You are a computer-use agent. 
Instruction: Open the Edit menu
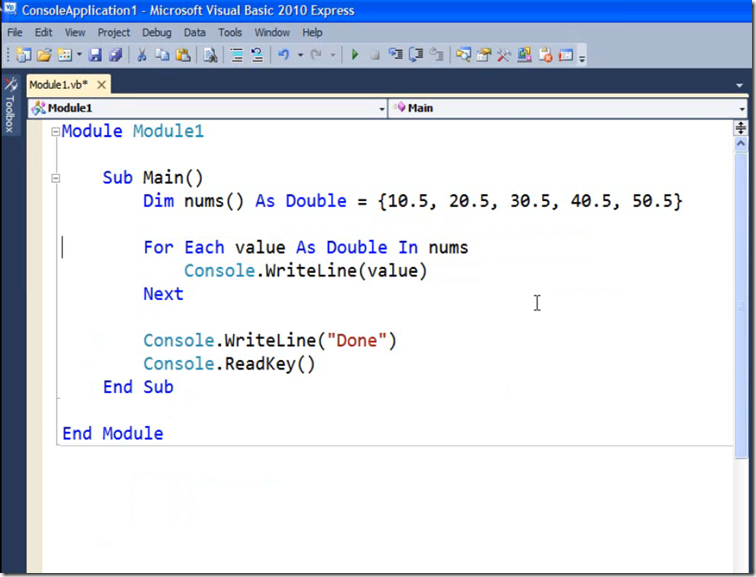click(x=43, y=32)
